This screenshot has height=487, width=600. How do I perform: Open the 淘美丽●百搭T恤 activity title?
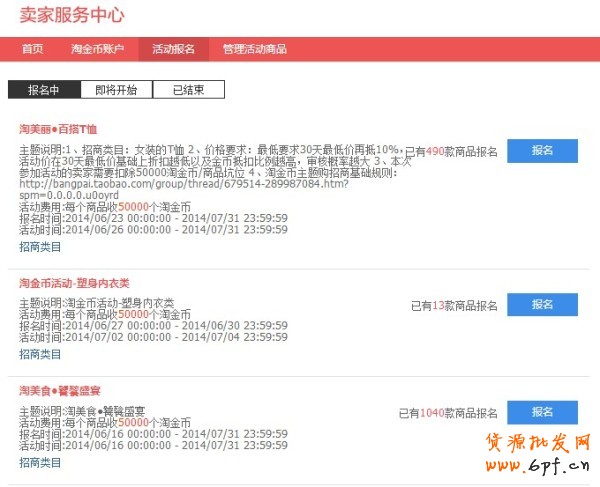pyautogui.click(x=58, y=129)
